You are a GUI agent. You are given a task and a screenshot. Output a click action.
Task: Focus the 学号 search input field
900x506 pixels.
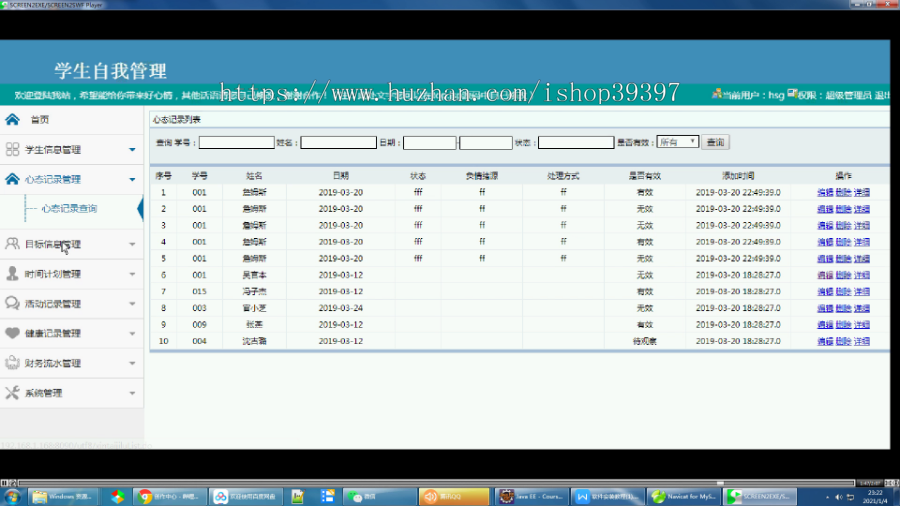coord(236,142)
